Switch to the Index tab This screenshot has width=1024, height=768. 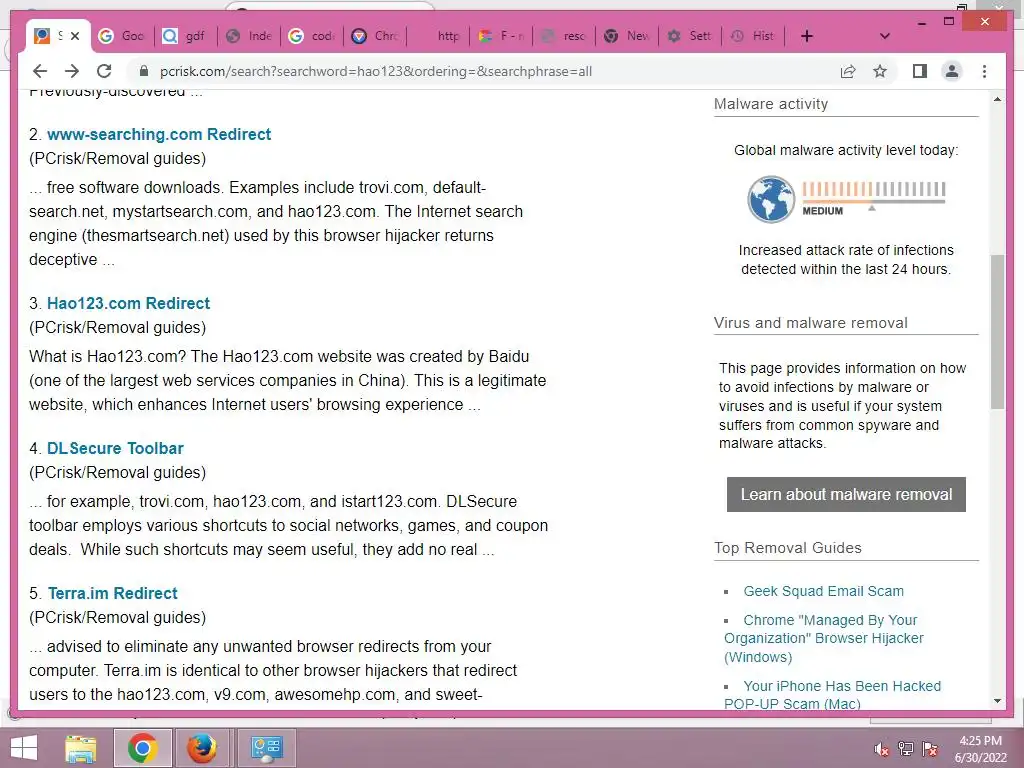(x=249, y=36)
